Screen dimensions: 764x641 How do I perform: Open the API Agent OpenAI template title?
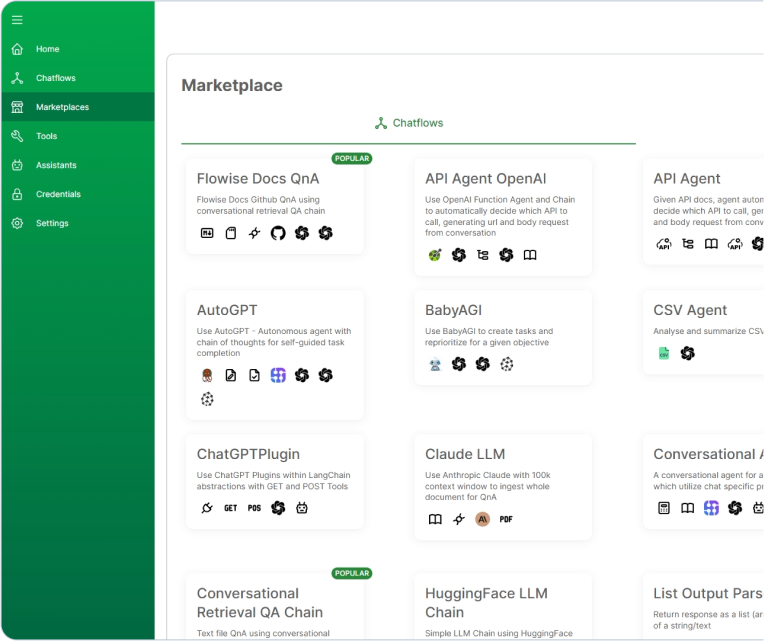click(485, 179)
